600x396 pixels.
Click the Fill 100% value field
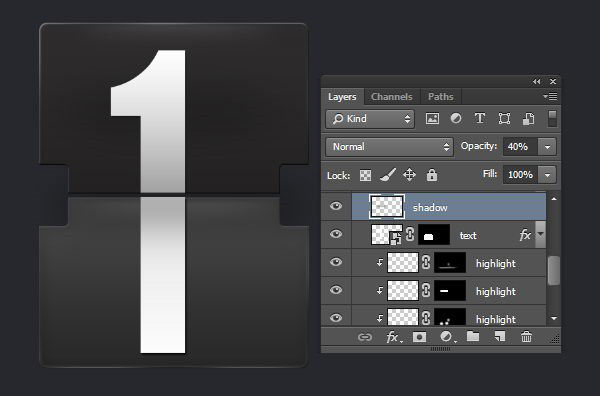520,175
